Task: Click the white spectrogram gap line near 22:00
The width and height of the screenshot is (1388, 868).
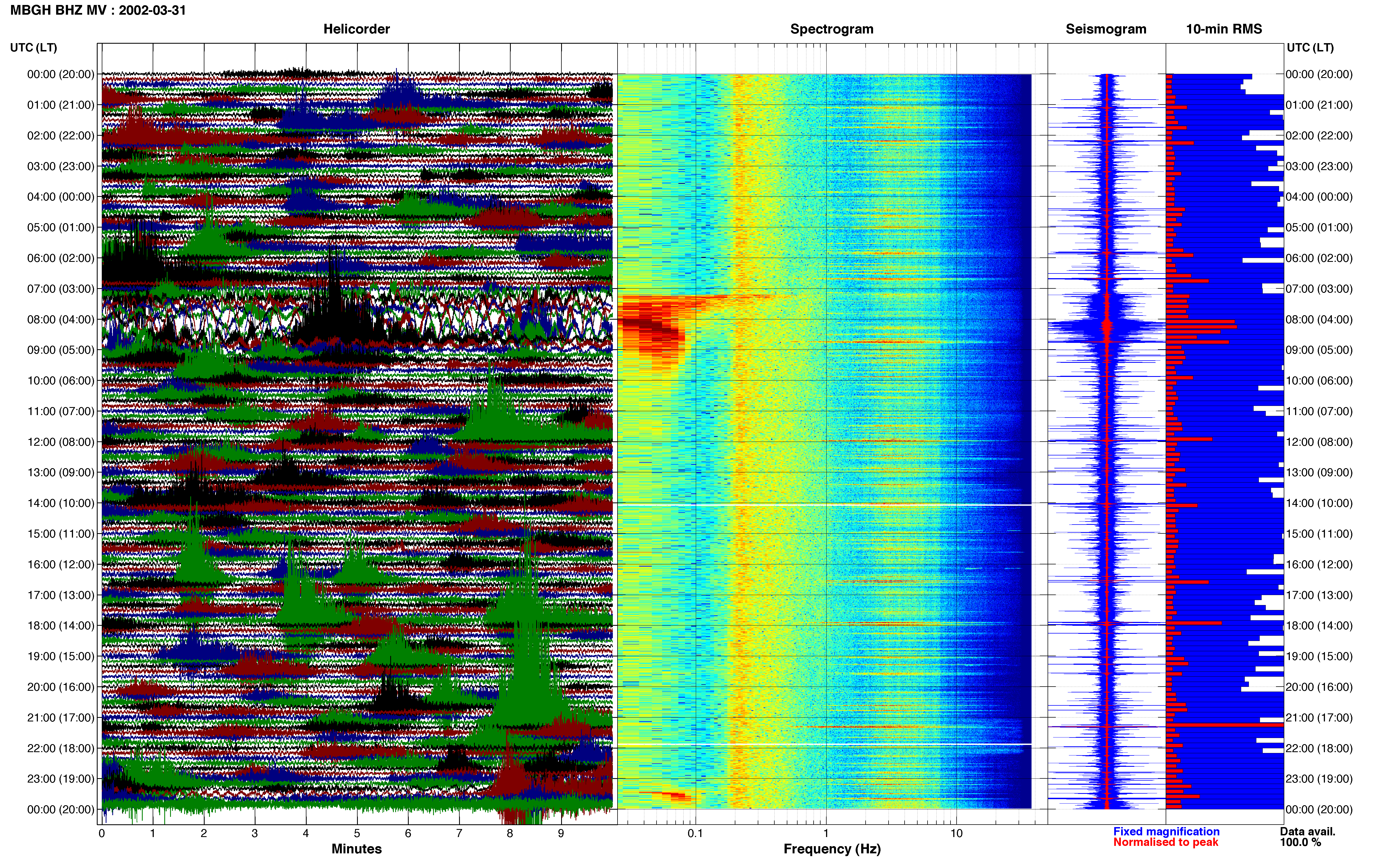Action: (x=824, y=745)
